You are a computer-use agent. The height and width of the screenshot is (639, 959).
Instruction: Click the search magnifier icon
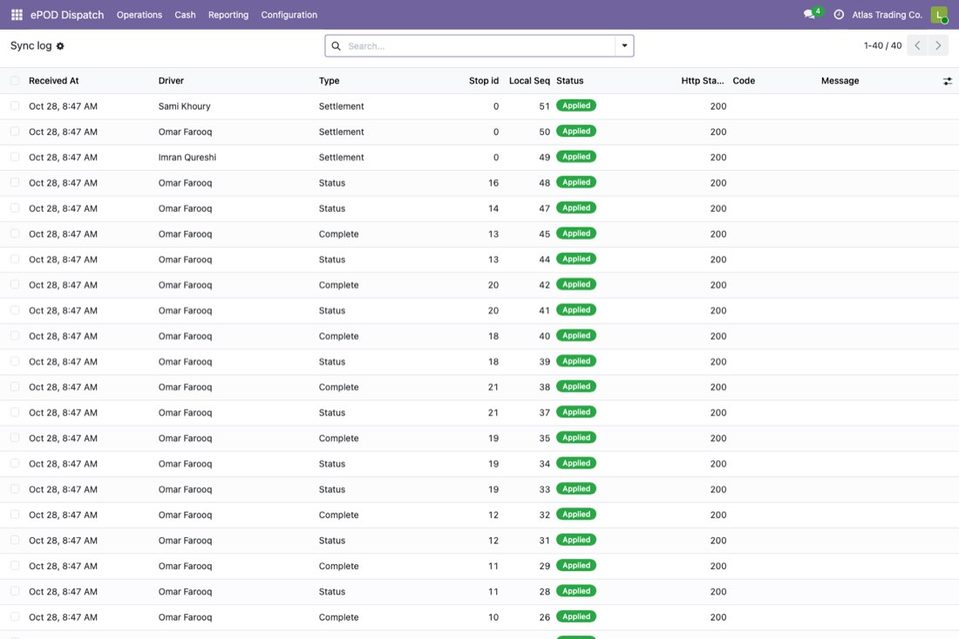tap(336, 46)
